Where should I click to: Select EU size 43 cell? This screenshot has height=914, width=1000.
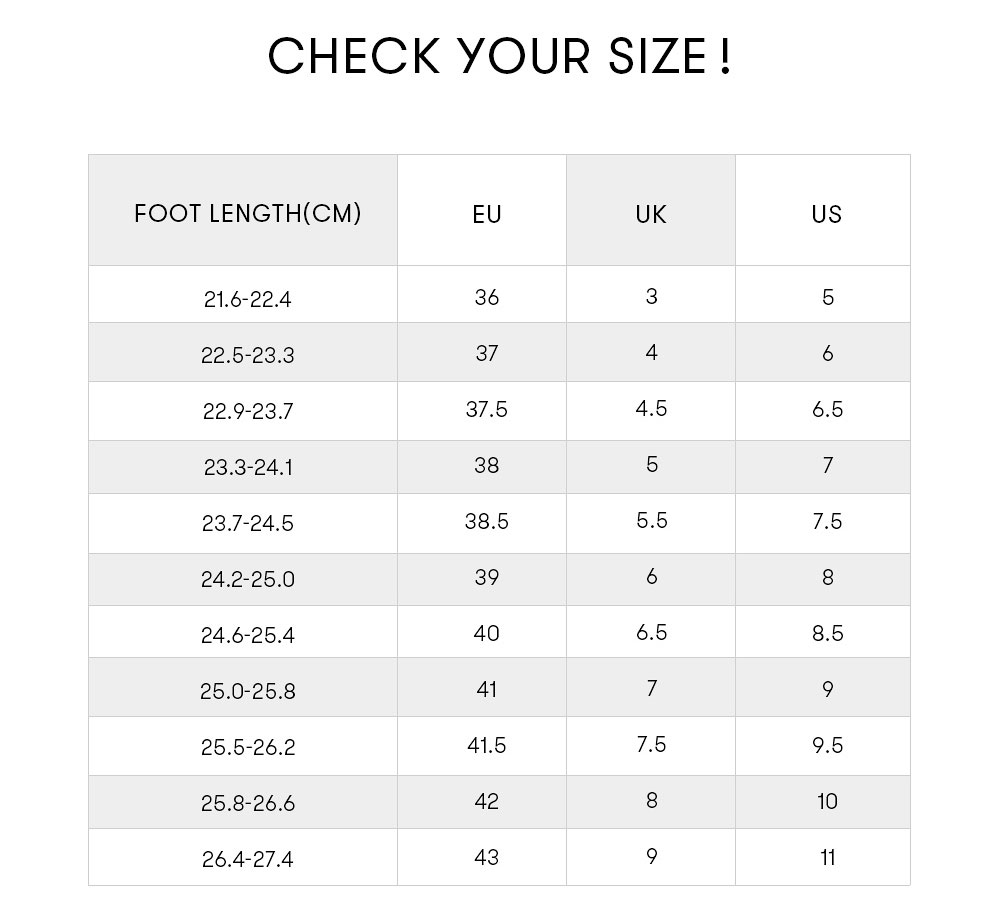pos(486,858)
